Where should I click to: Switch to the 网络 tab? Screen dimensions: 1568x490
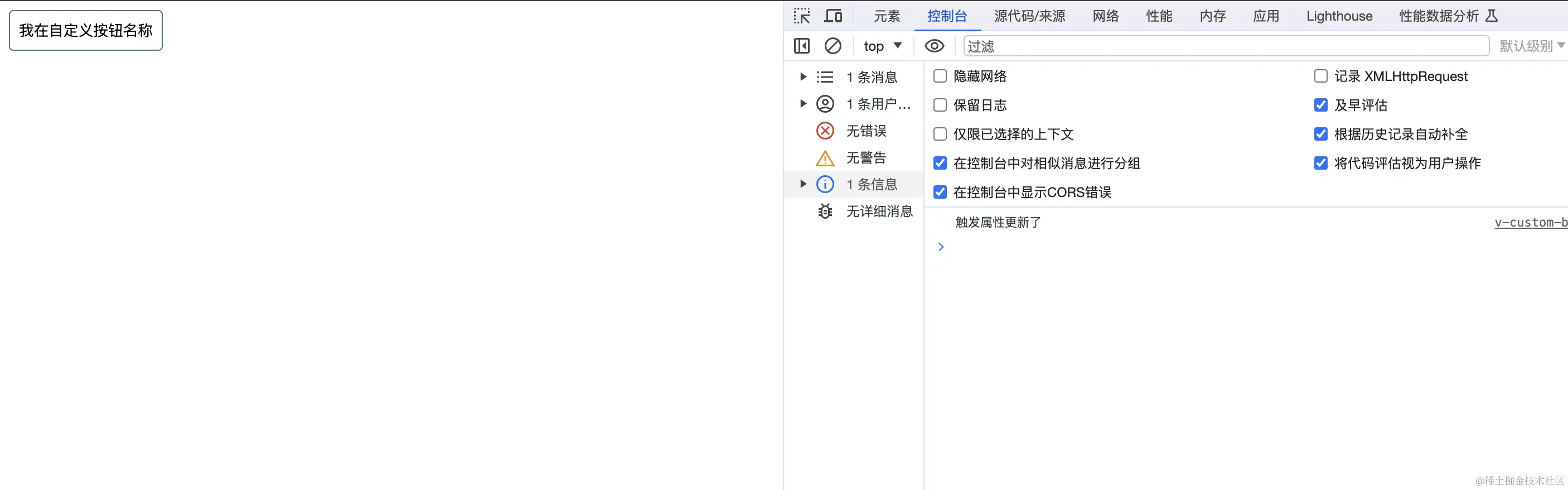[x=1106, y=16]
